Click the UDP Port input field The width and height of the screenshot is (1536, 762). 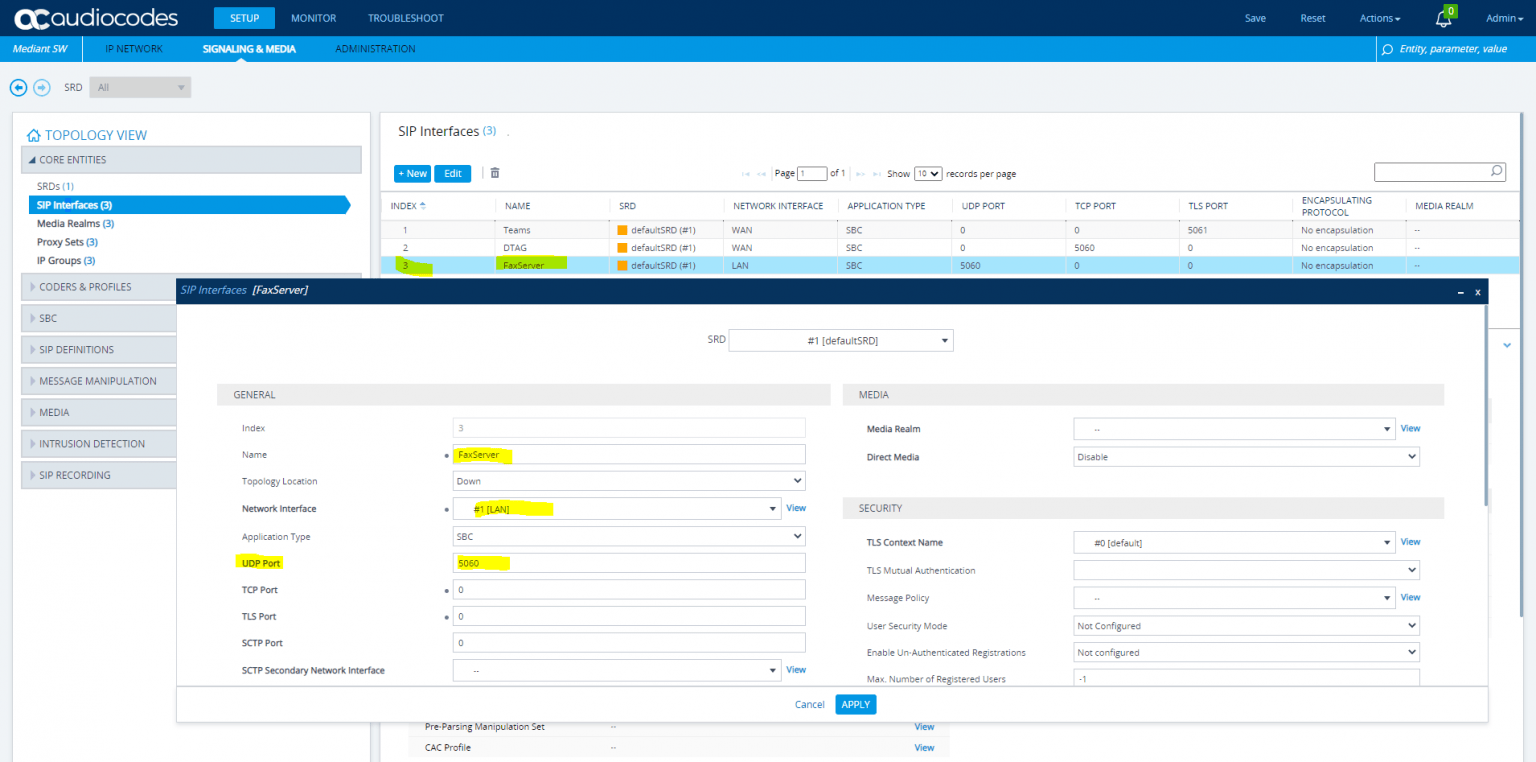629,563
